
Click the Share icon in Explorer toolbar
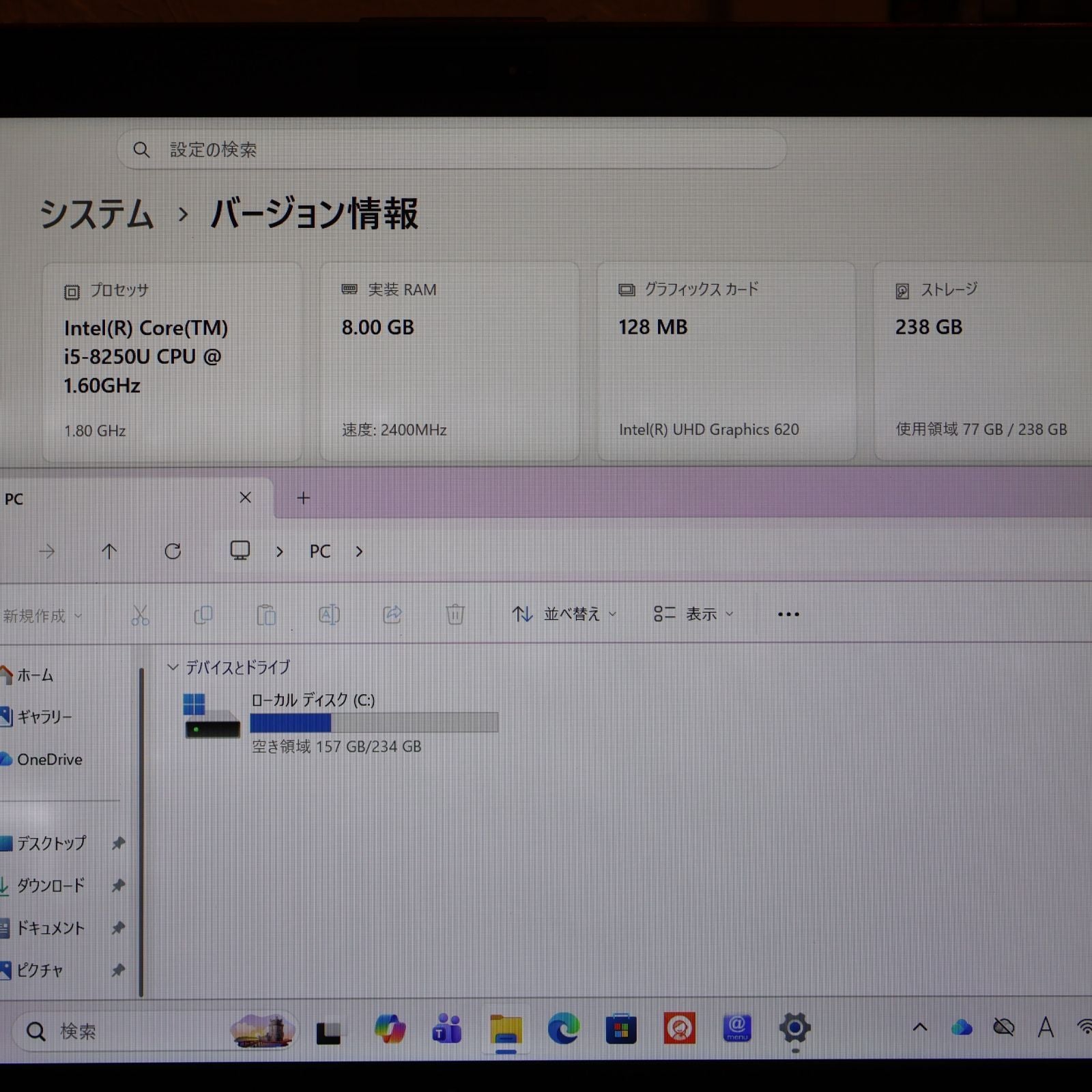392,614
